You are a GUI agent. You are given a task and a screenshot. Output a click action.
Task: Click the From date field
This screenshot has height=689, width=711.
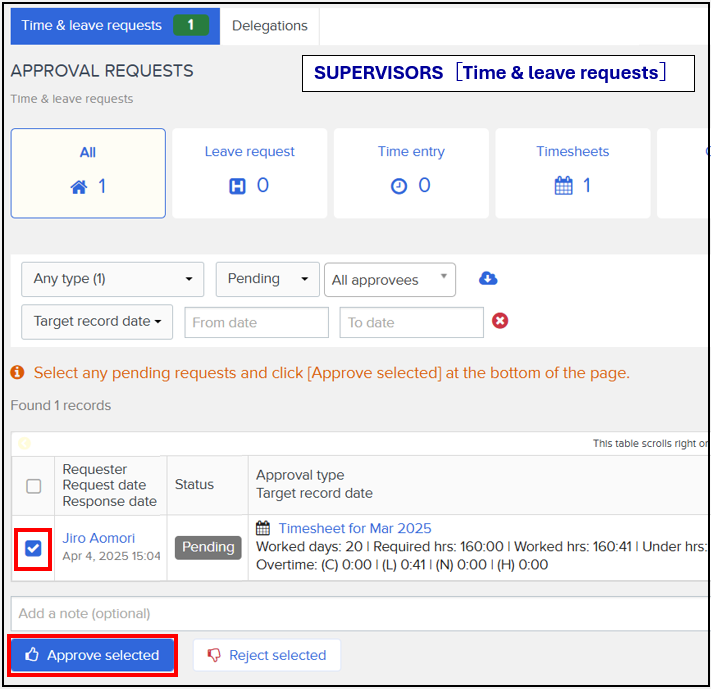click(x=256, y=323)
